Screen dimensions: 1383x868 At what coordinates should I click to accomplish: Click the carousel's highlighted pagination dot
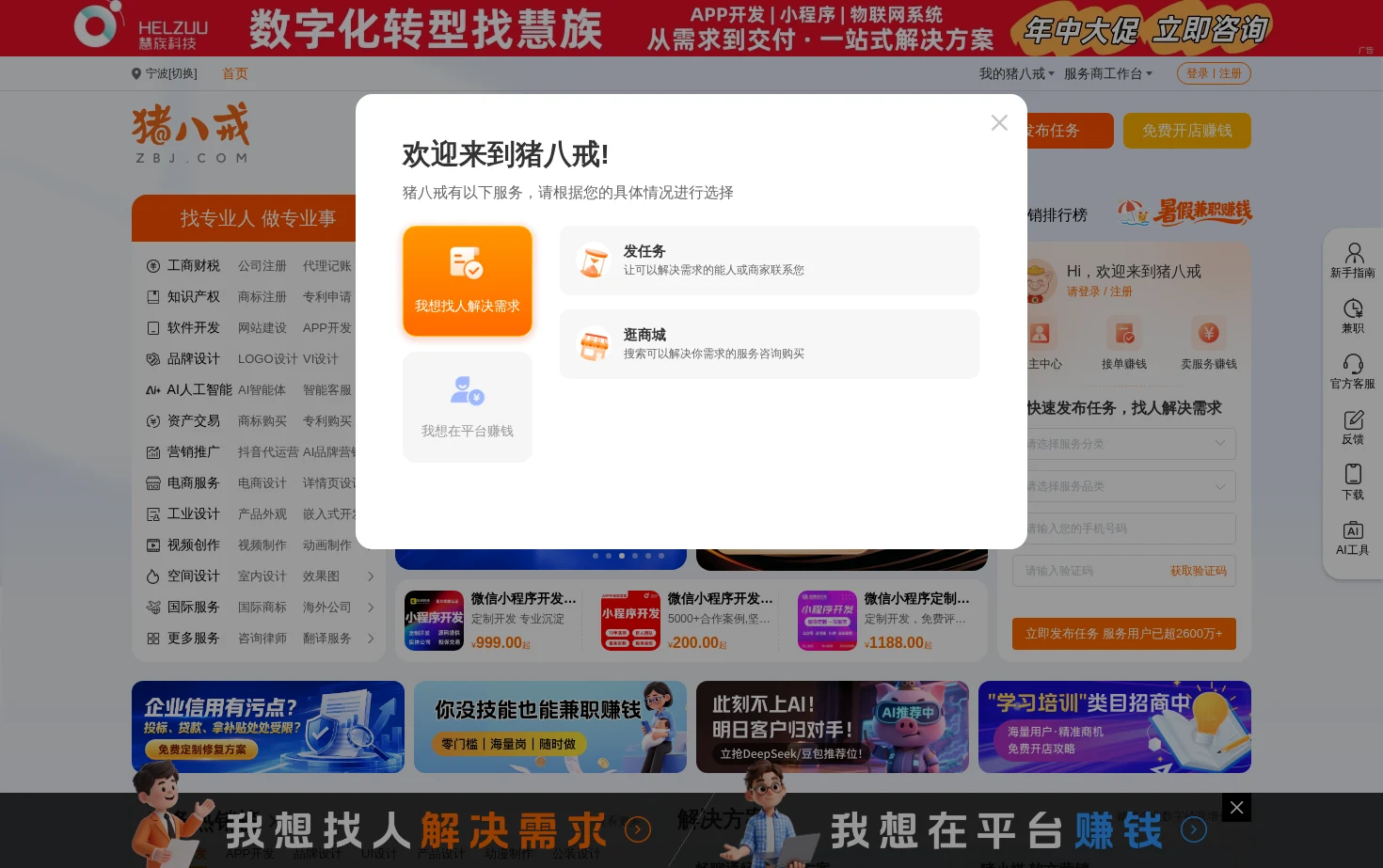622,556
